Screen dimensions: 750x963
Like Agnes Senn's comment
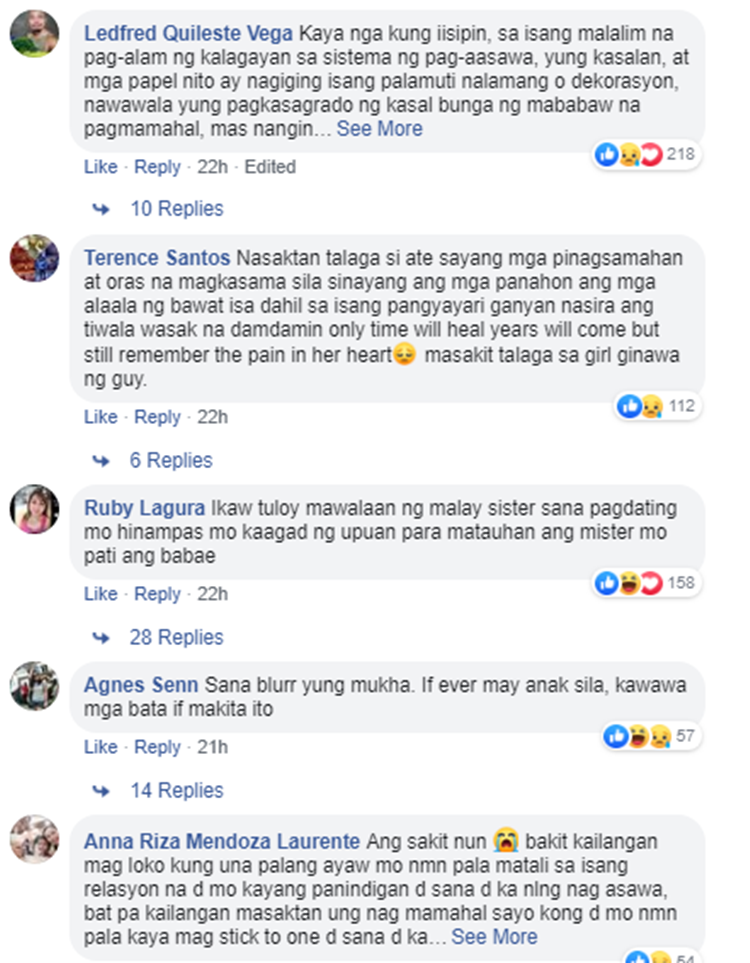click(x=101, y=747)
